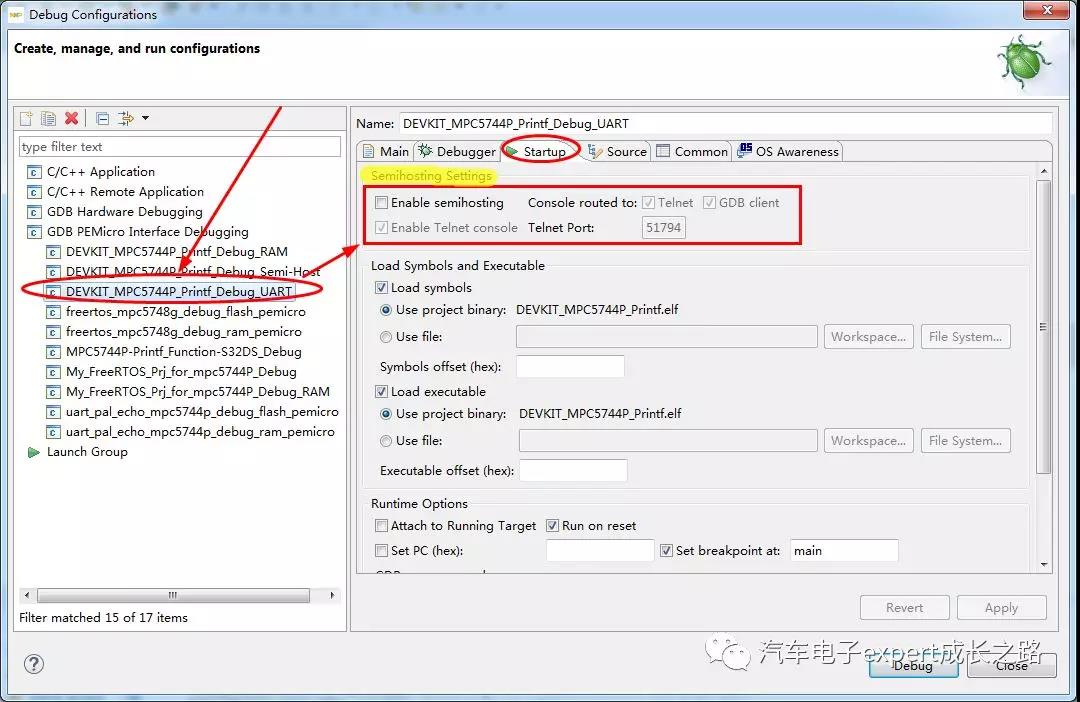Image resolution: width=1080 pixels, height=702 pixels.
Task: Click the Collapse All icon
Action: coord(103,118)
